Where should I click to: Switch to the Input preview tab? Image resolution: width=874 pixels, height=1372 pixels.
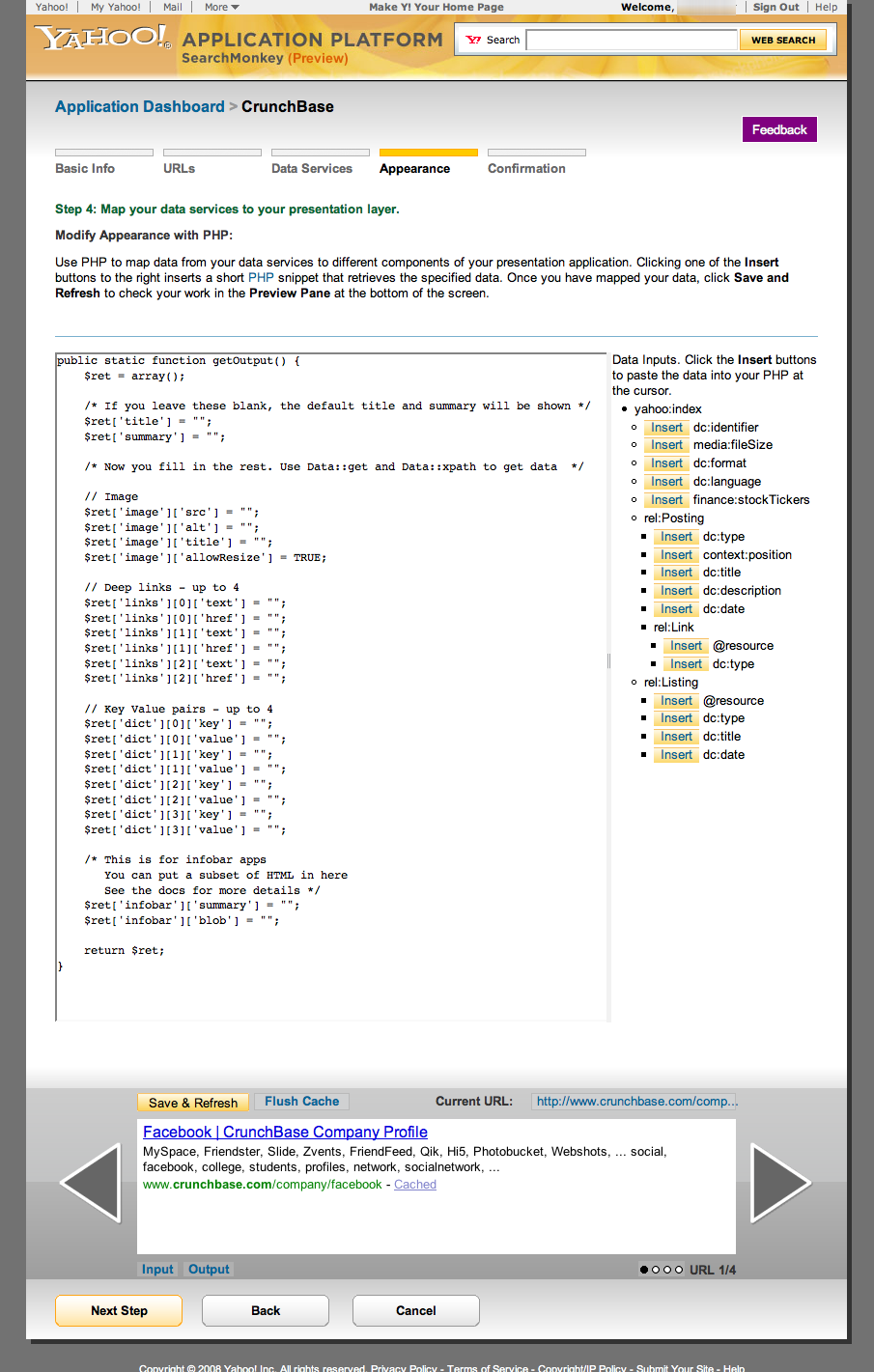coord(157,1270)
